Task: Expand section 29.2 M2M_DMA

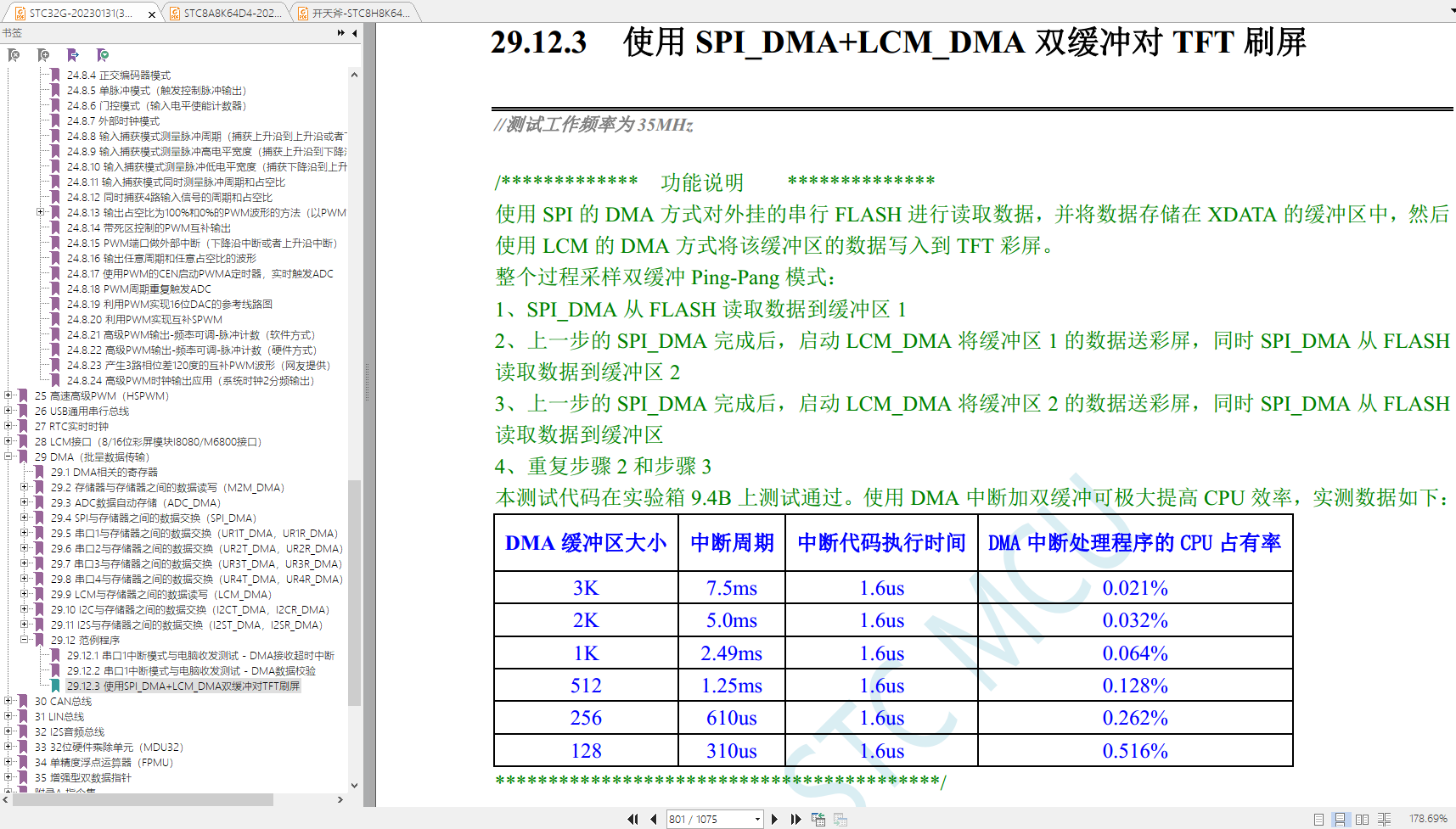Action: point(25,487)
